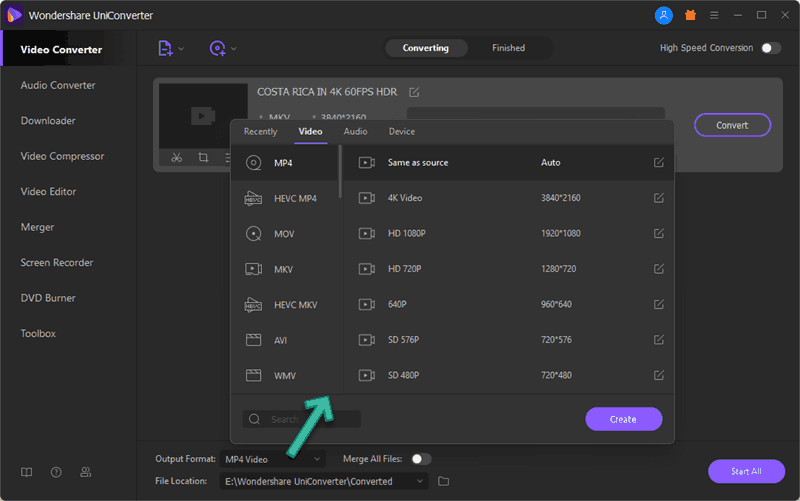
Task: Choose the Same as source resolution
Action: [x=509, y=162]
